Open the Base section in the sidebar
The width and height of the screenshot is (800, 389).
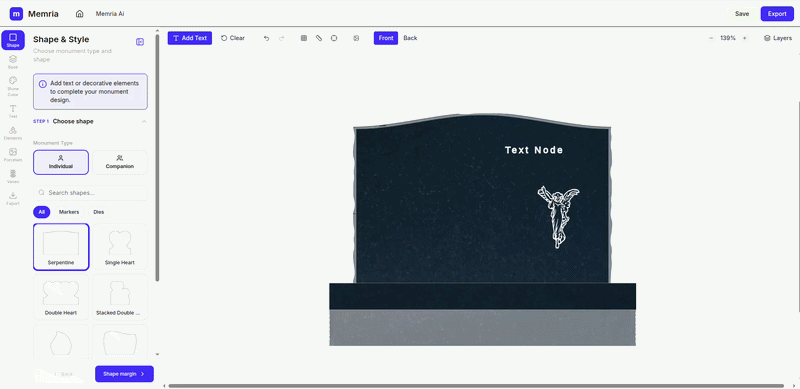click(x=13, y=62)
